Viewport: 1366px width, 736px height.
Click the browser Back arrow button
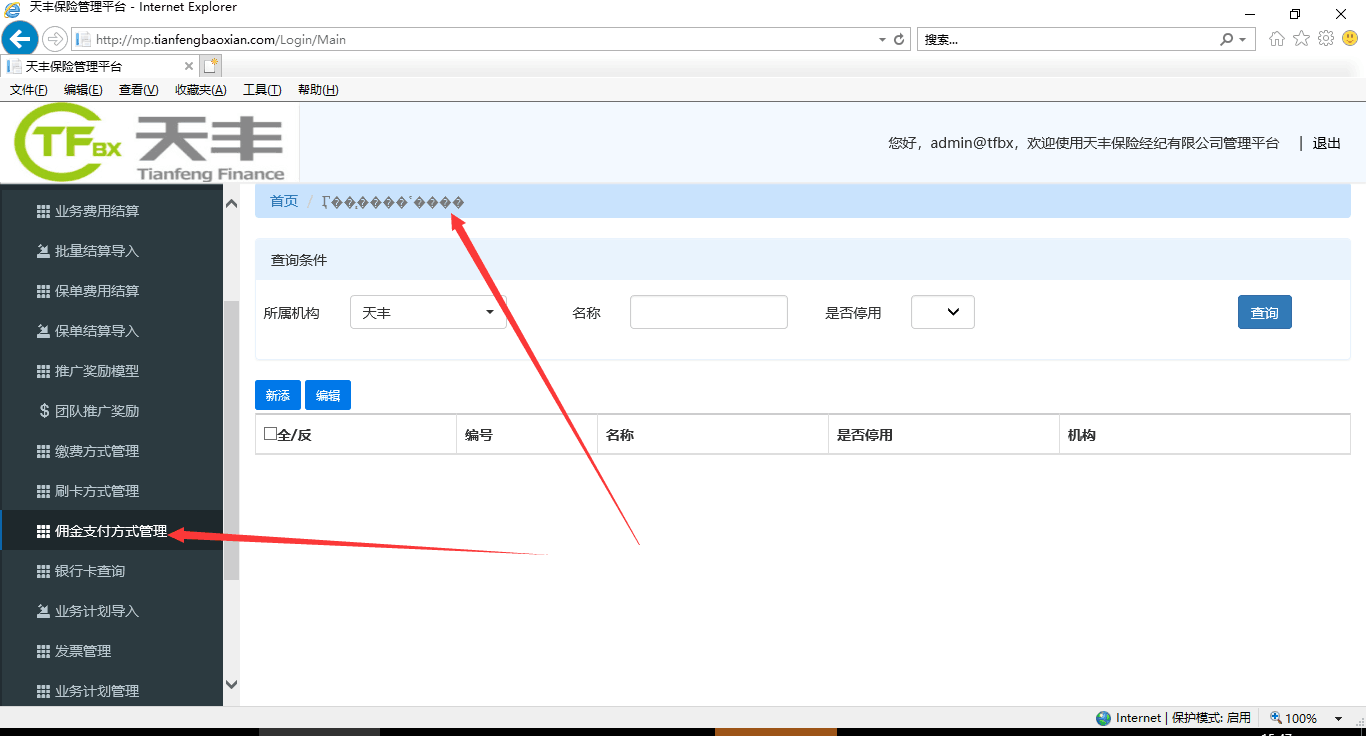(x=19, y=39)
